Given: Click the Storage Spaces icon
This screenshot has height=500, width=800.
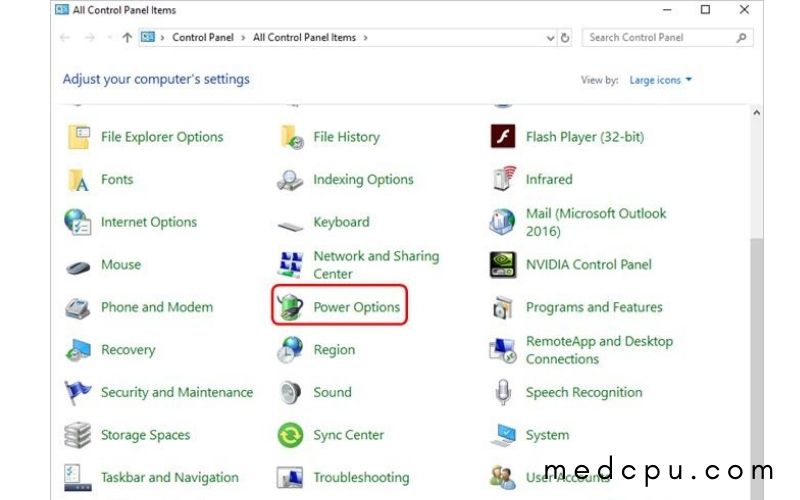Looking at the screenshot, I should point(78,435).
